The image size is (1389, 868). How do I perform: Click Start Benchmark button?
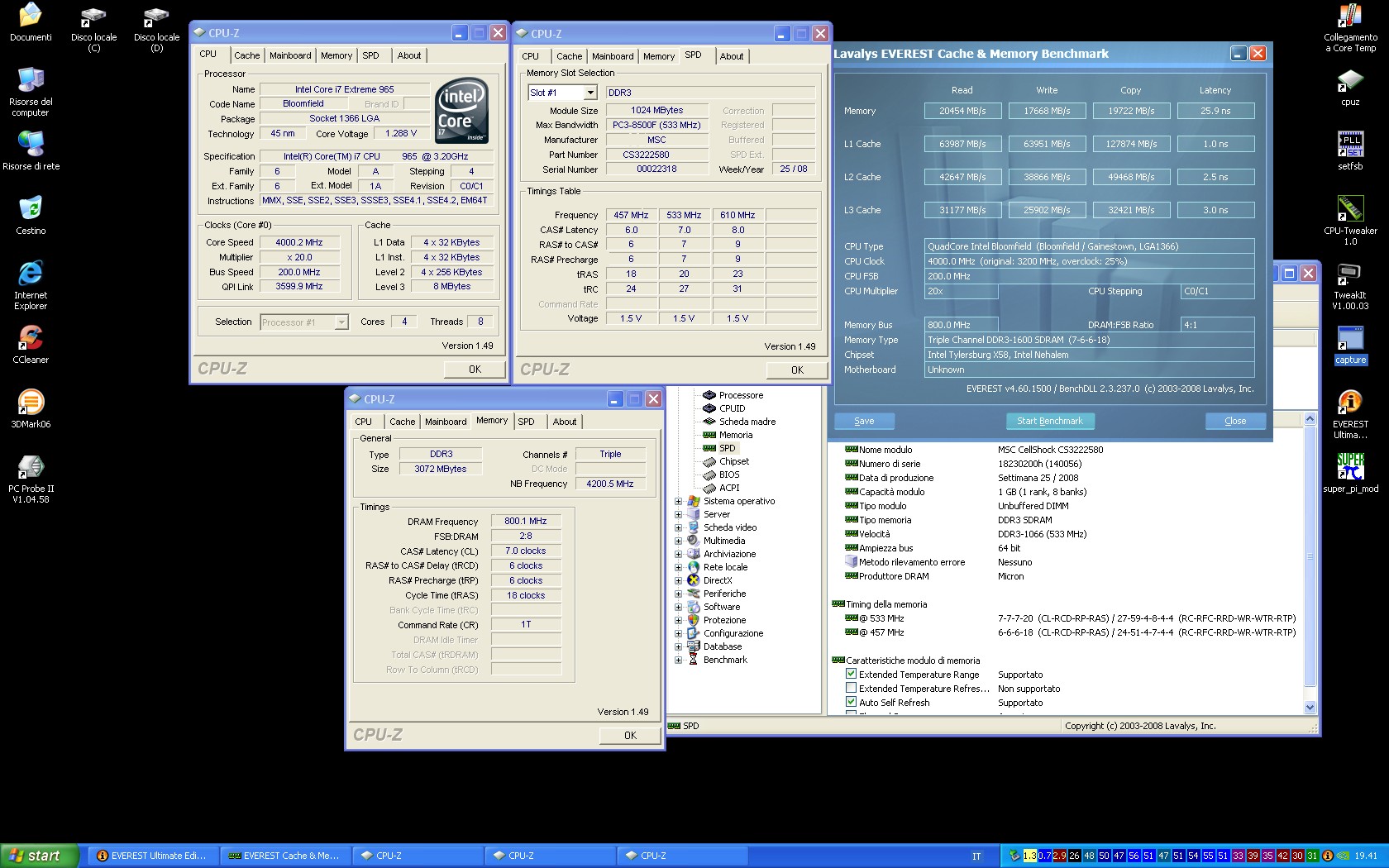[x=1050, y=421]
